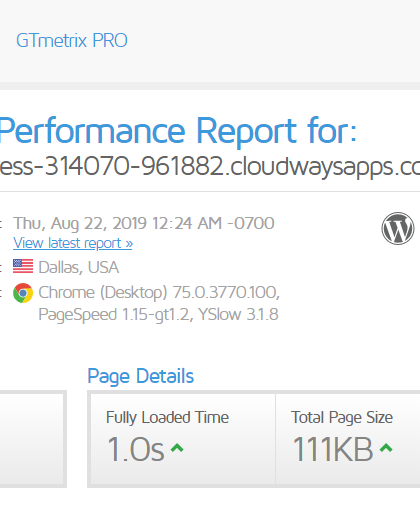
Task: Click the Chrome browser icon
Action: coord(23,293)
